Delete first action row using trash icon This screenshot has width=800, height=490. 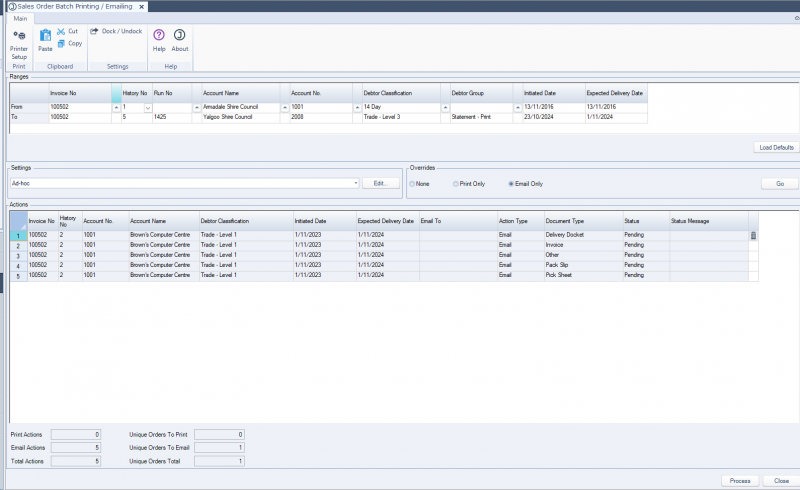(753, 236)
